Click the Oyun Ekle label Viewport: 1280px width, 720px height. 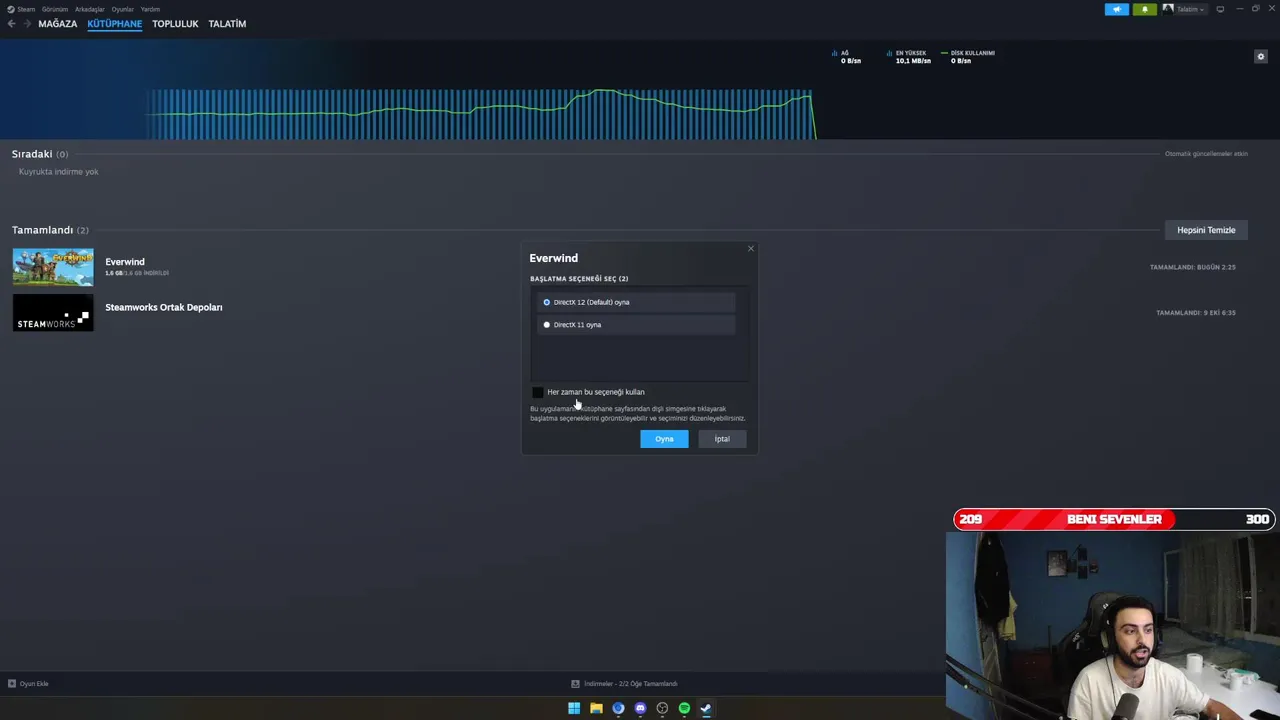34,684
